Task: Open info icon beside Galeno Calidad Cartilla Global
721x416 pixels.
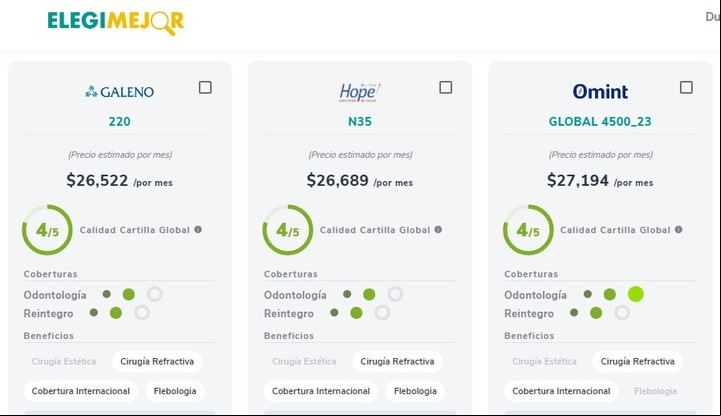Action: [x=198, y=229]
